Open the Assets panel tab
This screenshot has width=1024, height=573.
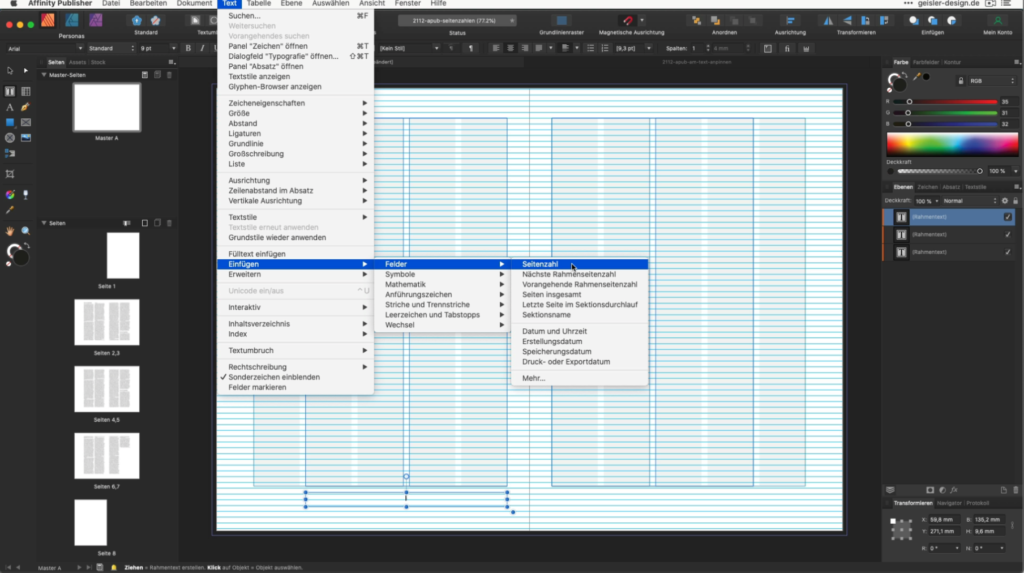[77, 63]
